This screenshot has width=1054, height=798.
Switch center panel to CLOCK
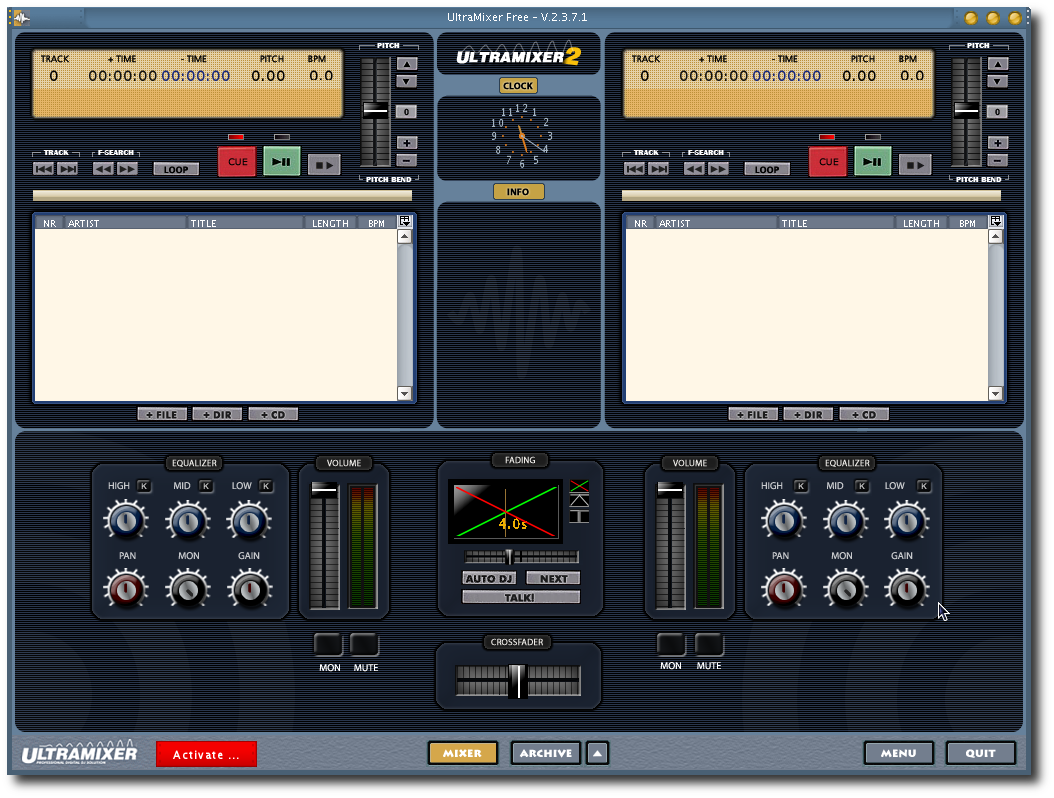518,85
